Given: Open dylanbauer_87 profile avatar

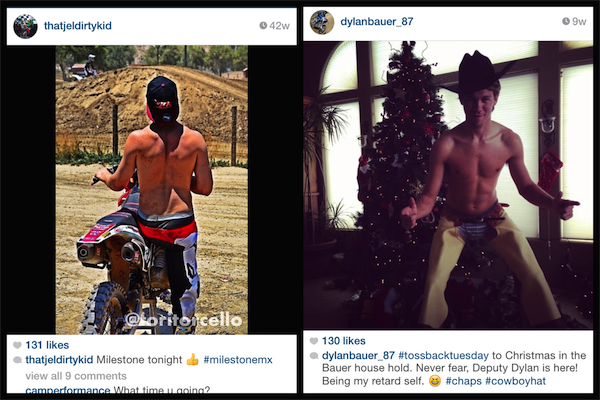Looking at the screenshot, I should click(322, 22).
